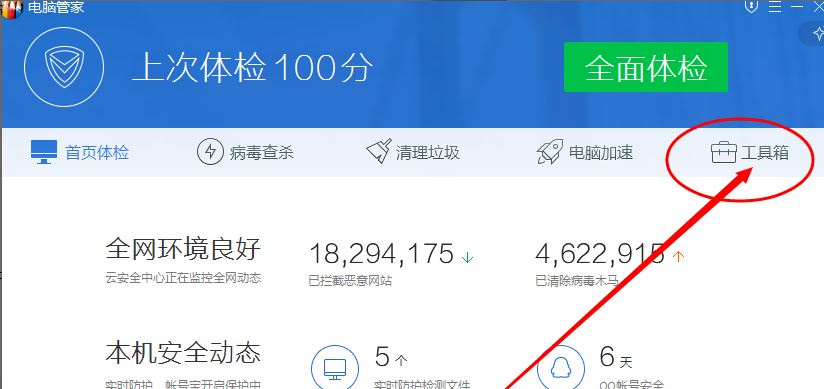
Task: Click the rocket acceleration icon
Action: coord(550,152)
